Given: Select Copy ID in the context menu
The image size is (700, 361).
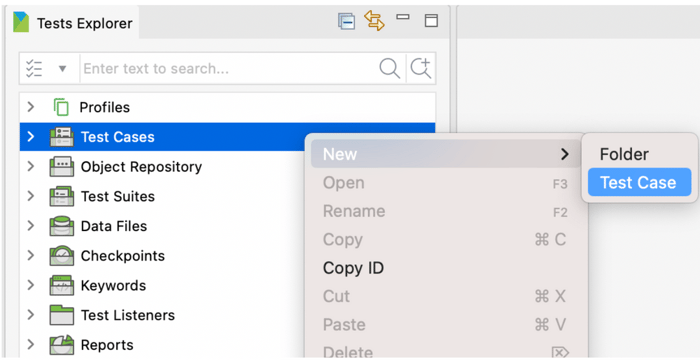Looking at the screenshot, I should 446,268.
